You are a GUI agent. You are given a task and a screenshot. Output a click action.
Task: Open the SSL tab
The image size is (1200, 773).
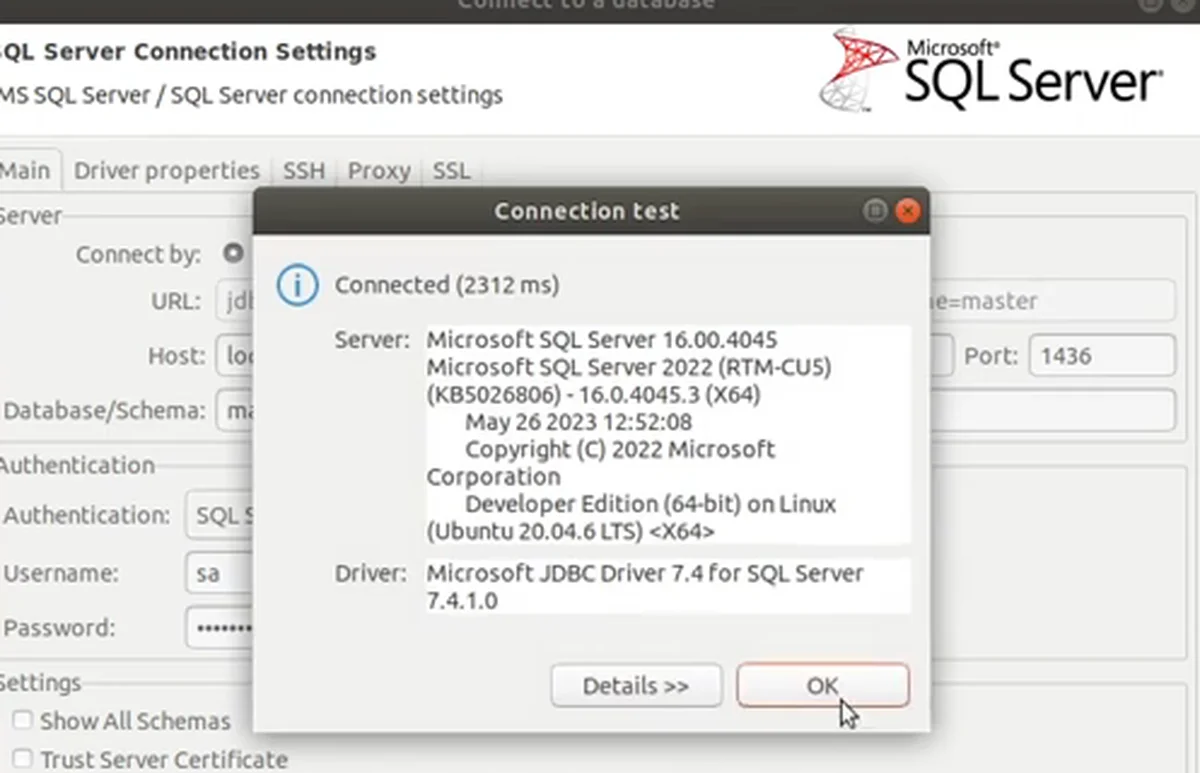coord(451,171)
